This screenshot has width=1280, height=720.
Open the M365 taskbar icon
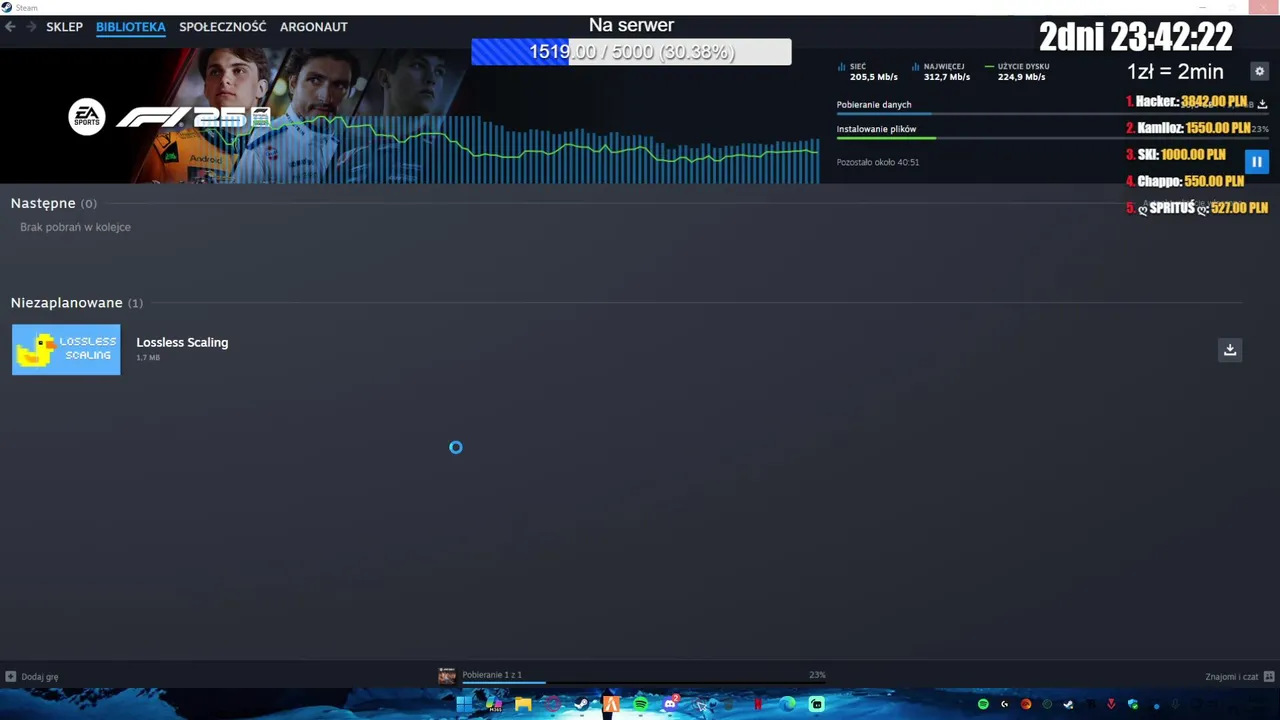(493, 704)
